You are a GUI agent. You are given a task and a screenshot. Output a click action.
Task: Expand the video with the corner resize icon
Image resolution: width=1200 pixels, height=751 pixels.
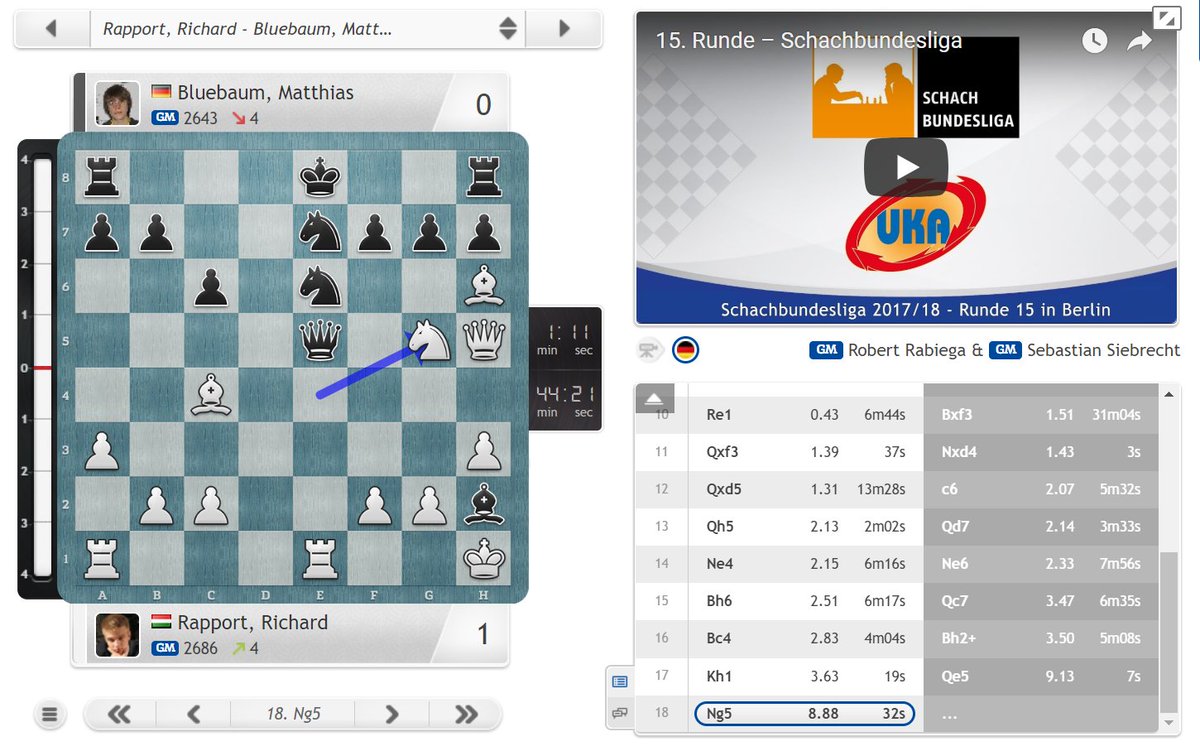pyautogui.click(x=1166, y=17)
